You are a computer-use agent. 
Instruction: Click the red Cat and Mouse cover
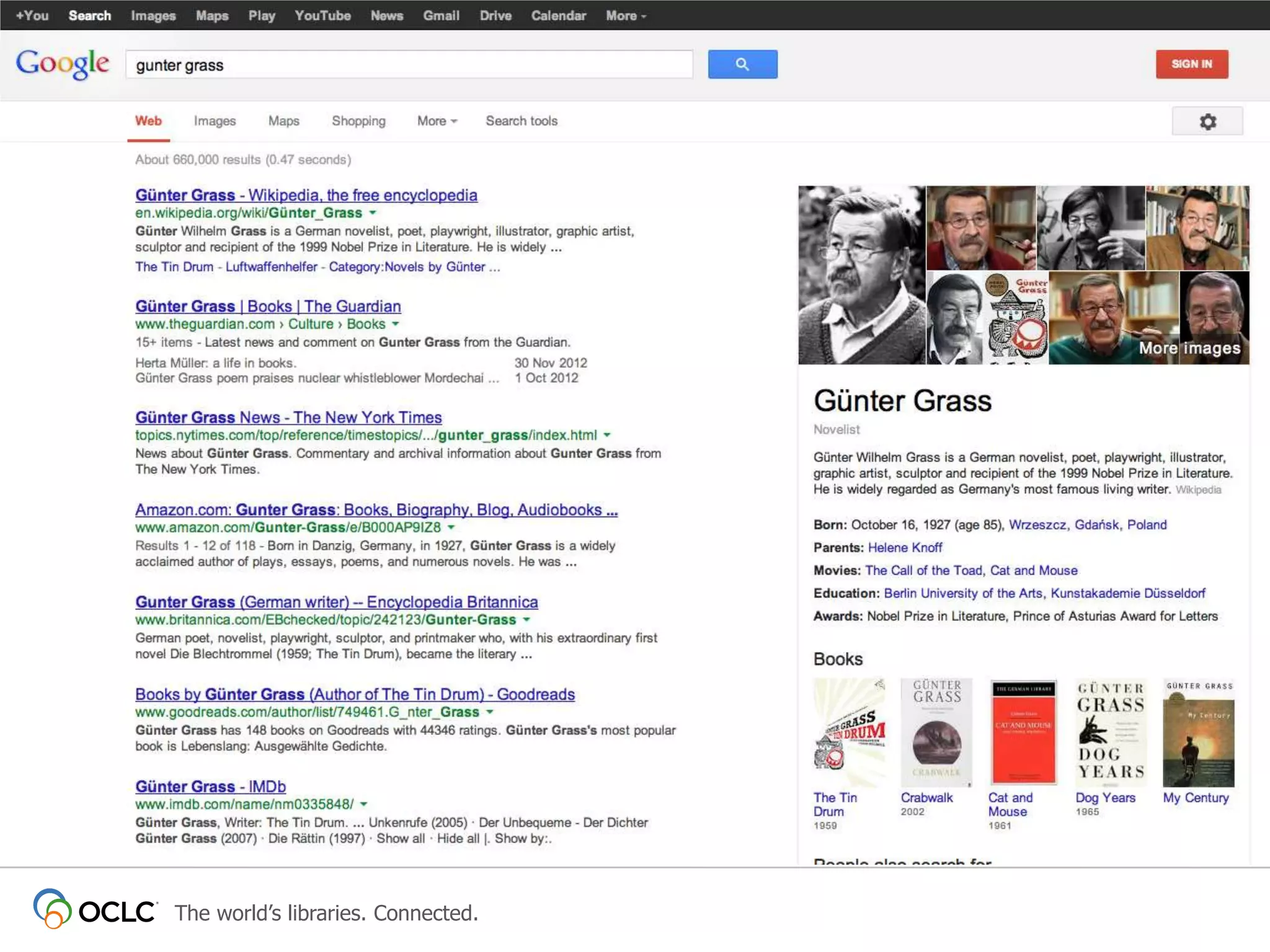tap(1023, 733)
